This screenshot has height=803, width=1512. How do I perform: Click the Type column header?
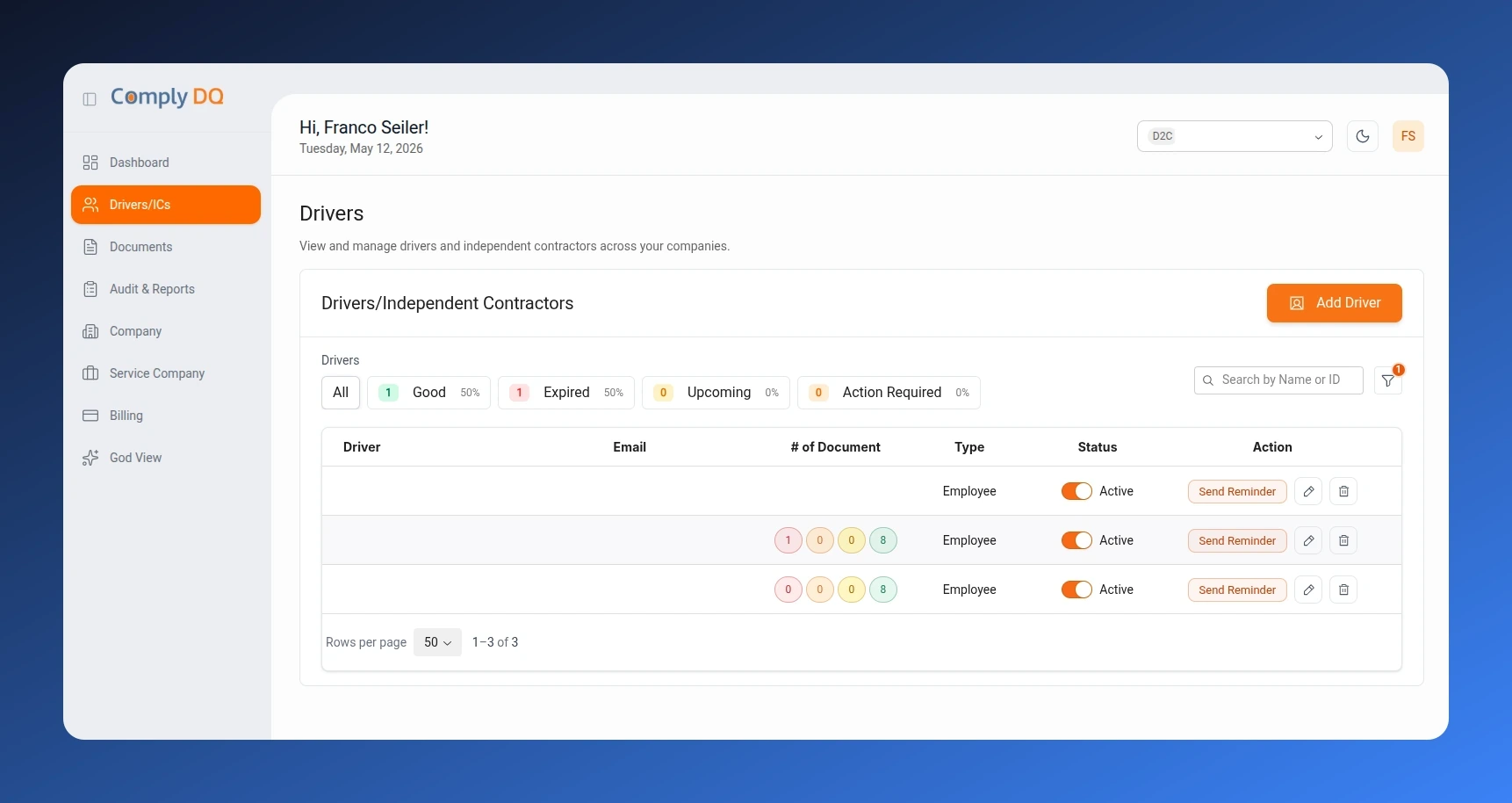click(969, 447)
